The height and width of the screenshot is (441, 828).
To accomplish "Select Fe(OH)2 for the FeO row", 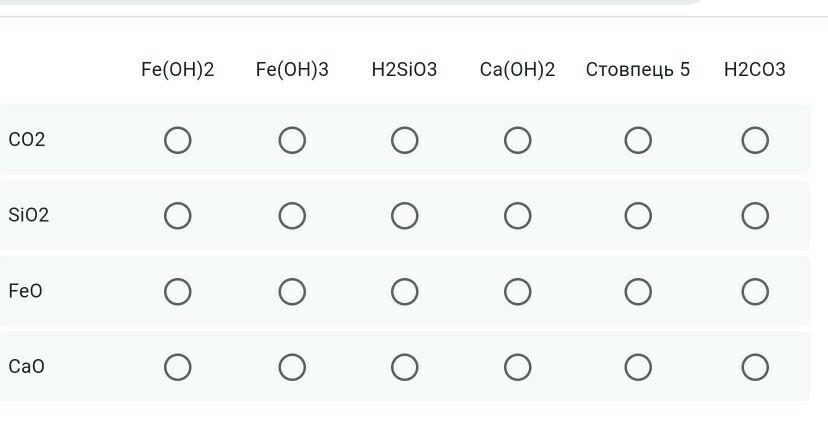I will point(177,292).
